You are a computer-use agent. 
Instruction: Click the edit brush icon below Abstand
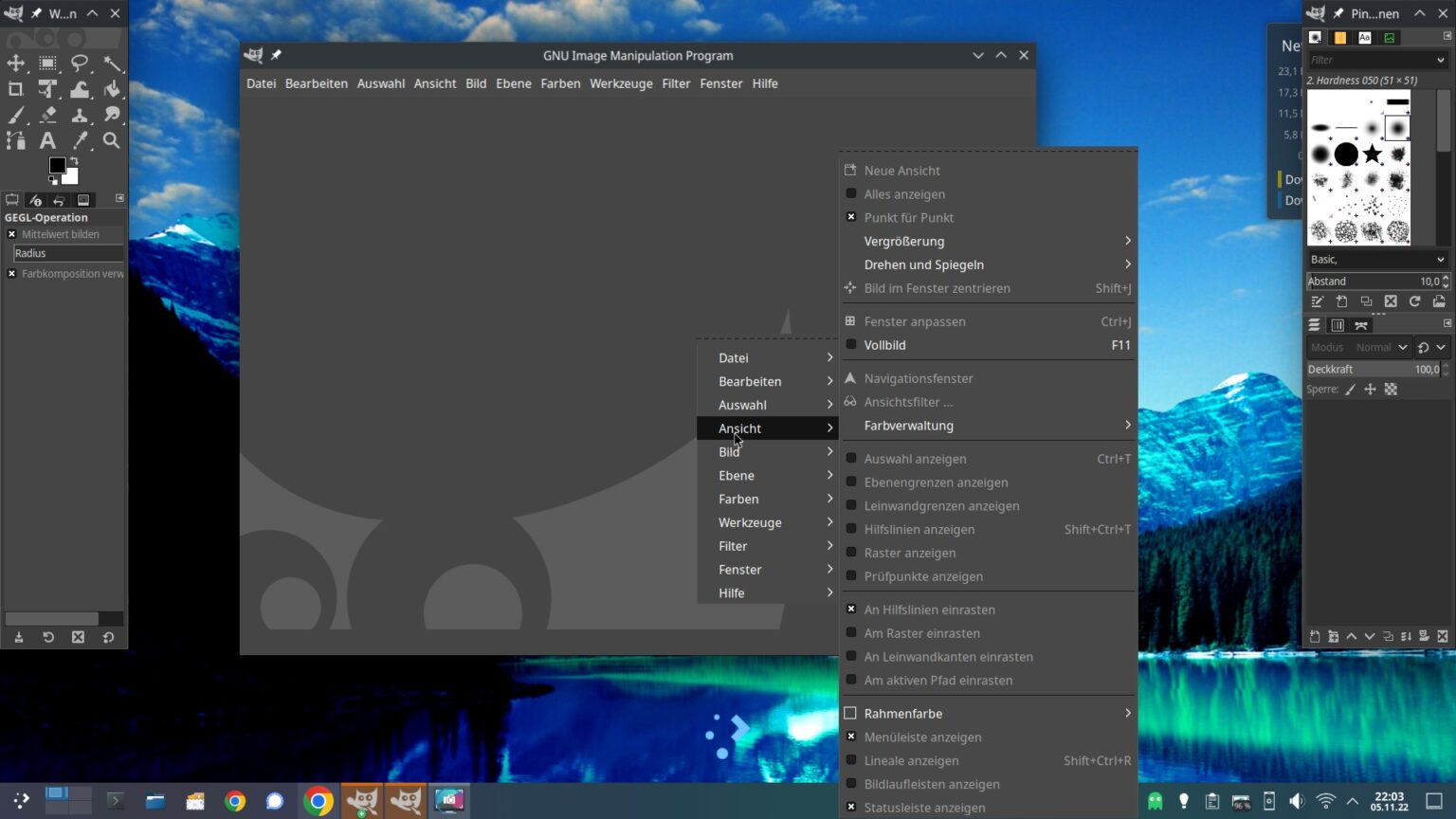(1318, 301)
